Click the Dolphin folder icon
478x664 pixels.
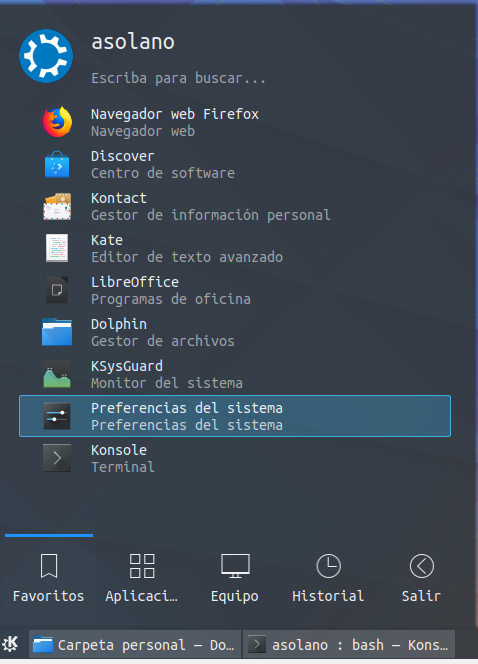coord(57,332)
